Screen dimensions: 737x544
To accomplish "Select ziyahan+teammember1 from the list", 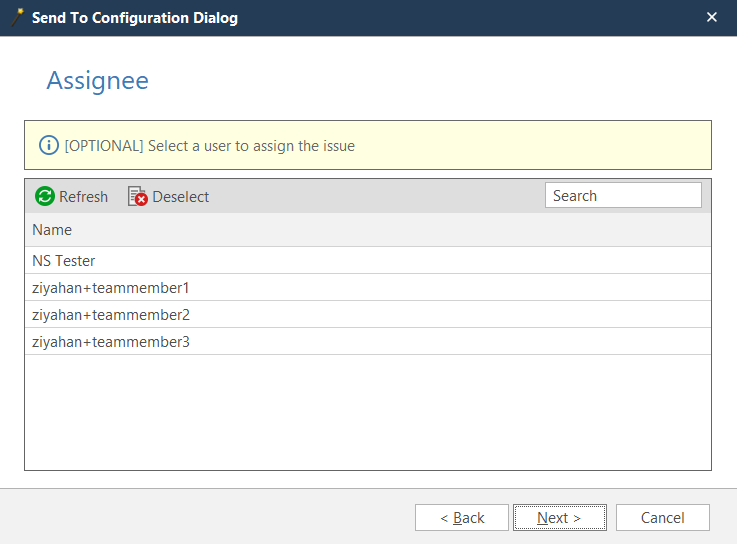I will 110,288.
